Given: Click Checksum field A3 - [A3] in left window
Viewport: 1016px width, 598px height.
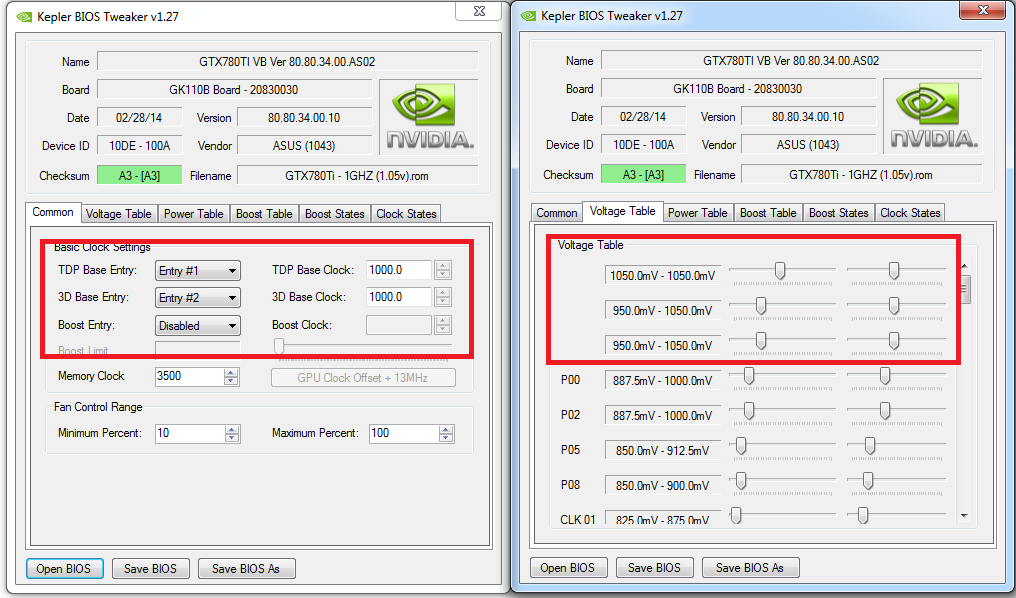Looking at the screenshot, I should 139,176.
